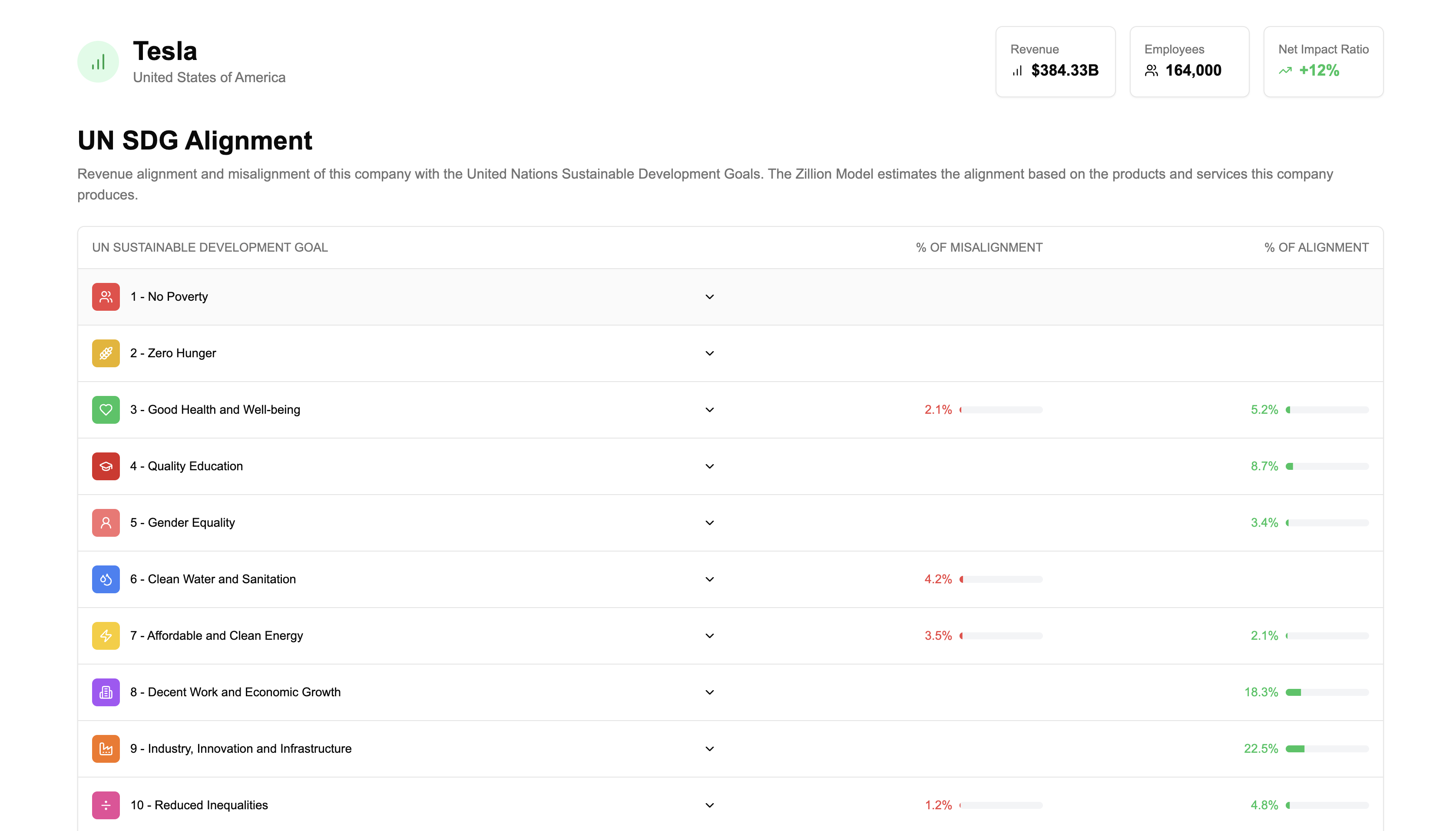Click Good Health alignment 5.2% progress bar
Viewport: 1456px width, 831px height.
pos(1327,410)
